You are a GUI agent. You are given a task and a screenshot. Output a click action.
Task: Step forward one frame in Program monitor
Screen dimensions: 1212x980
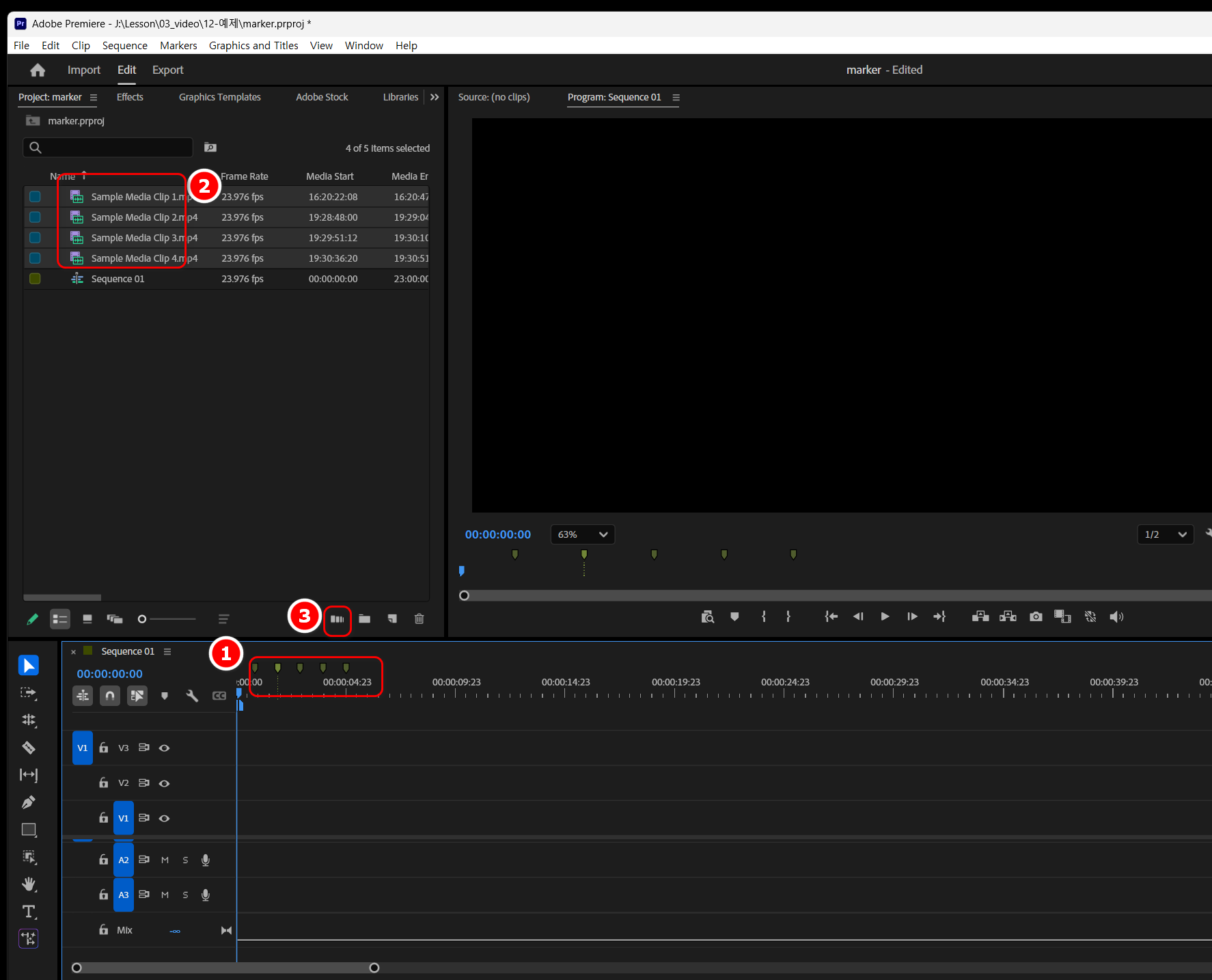tap(912, 616)
